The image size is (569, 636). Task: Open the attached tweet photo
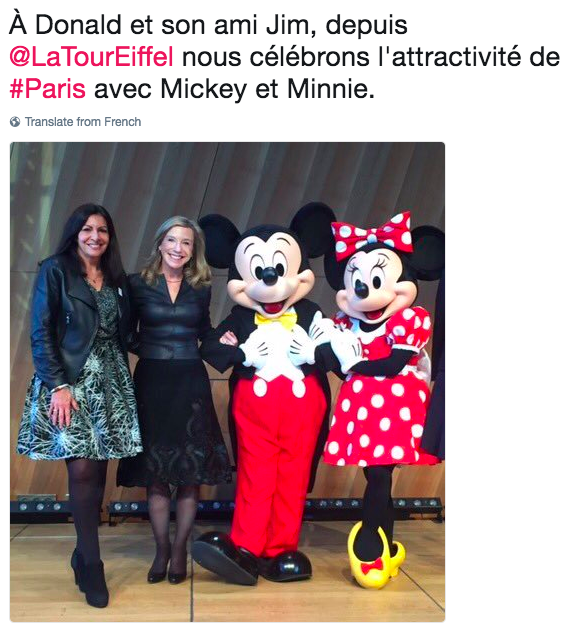[x=227, y=381]
